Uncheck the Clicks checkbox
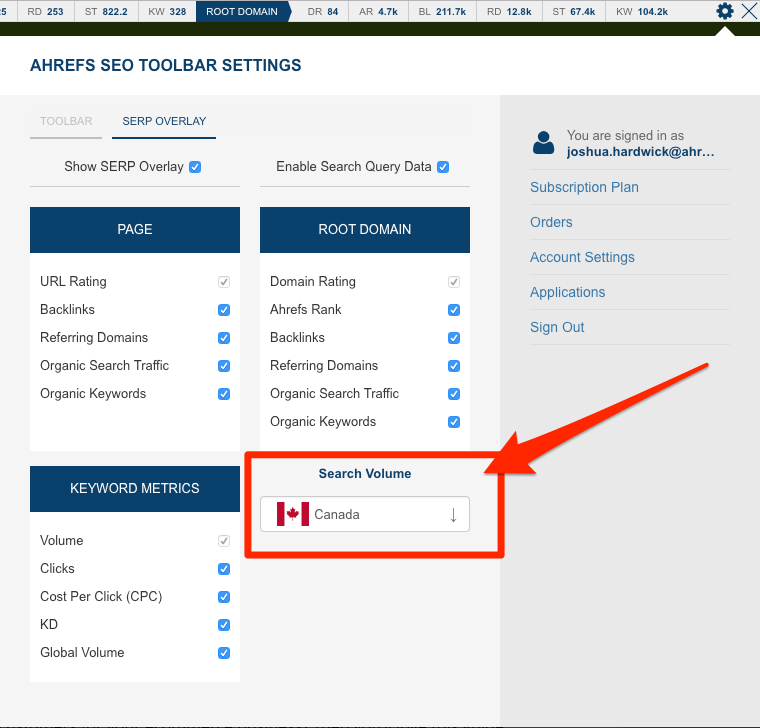The image size is (760, 728). click(224, 569)
